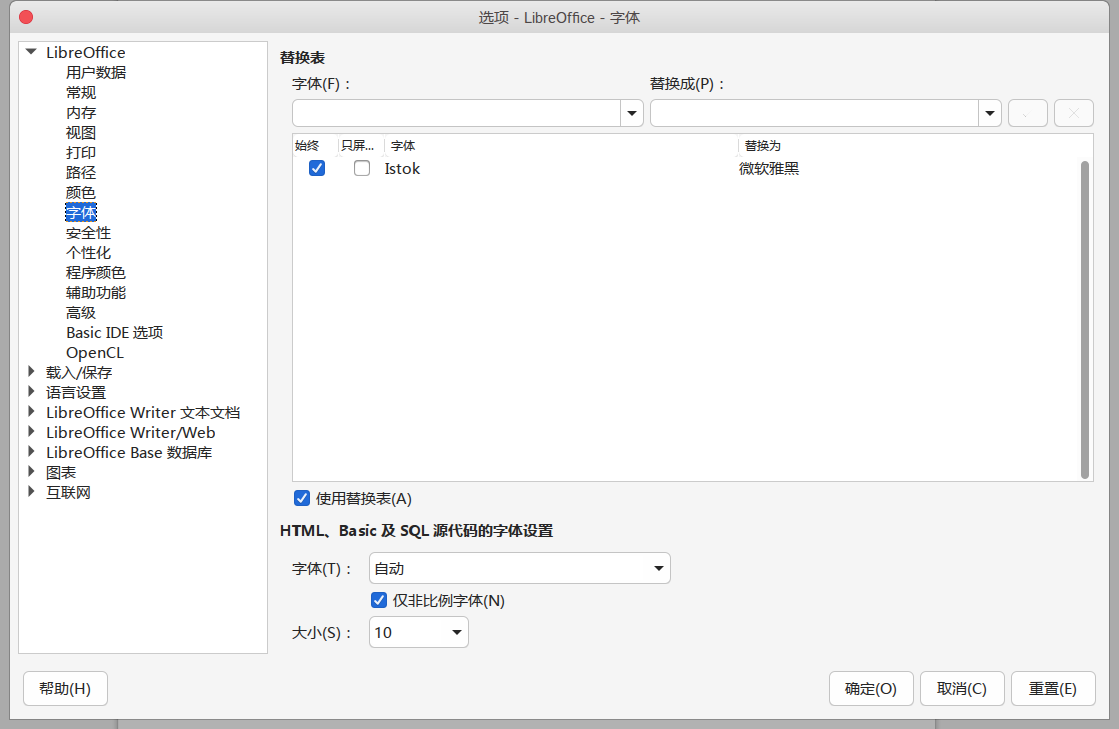Select 视图 in options tree
1119x729 pixels.
[x=81, y=133]
